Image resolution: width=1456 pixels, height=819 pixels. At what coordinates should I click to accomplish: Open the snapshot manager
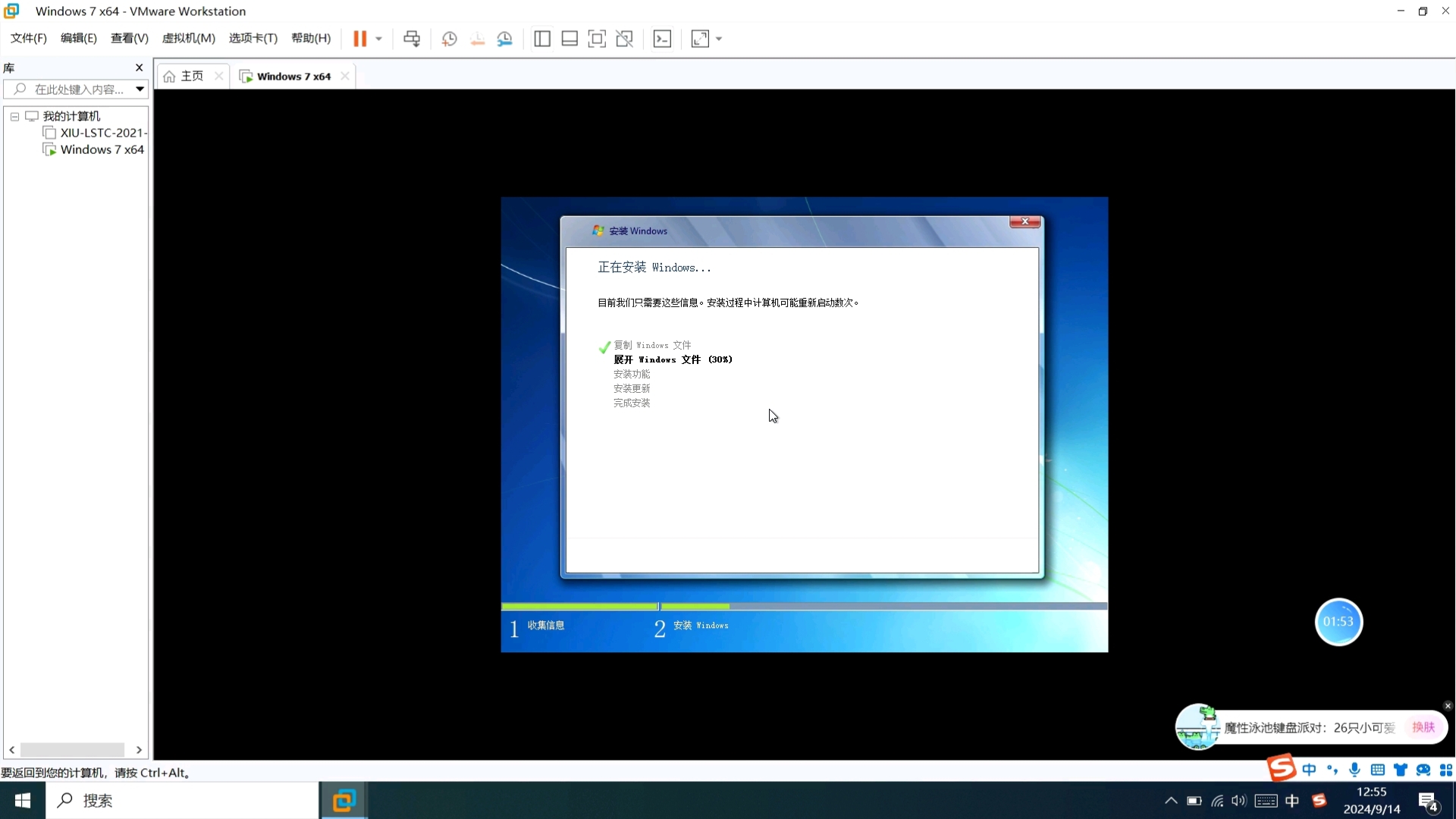[504, 39]
